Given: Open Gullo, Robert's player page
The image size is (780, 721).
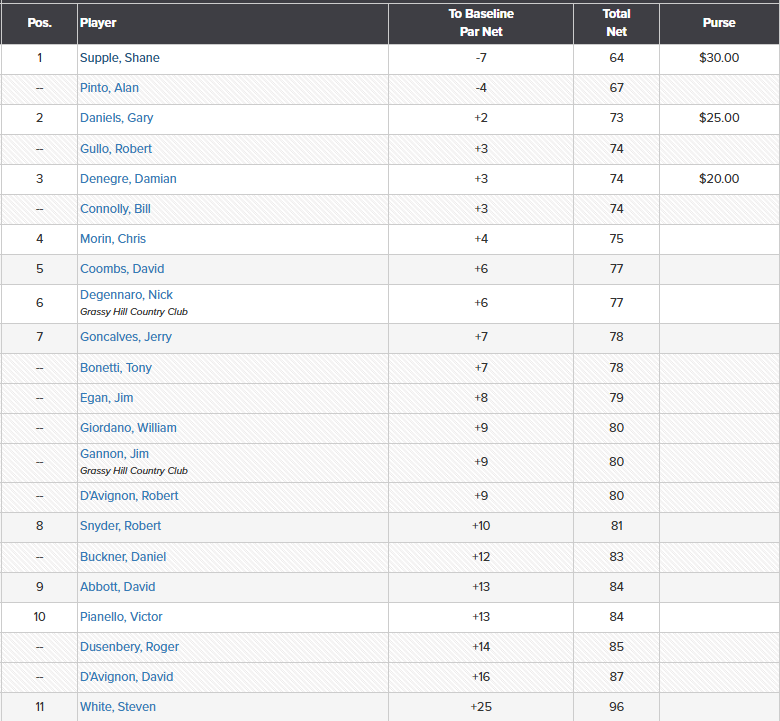Looking at the screenshot, I should [x=116, y=149].
